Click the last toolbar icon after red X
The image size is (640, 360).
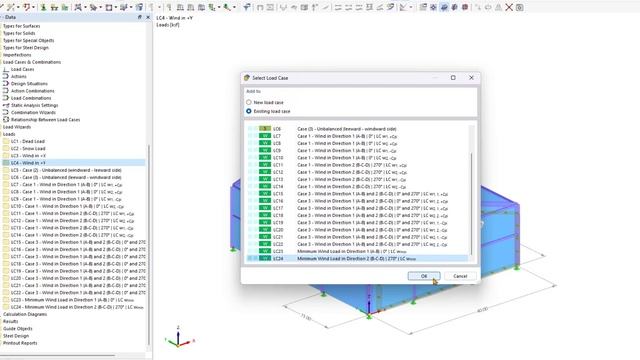(520, 7)
